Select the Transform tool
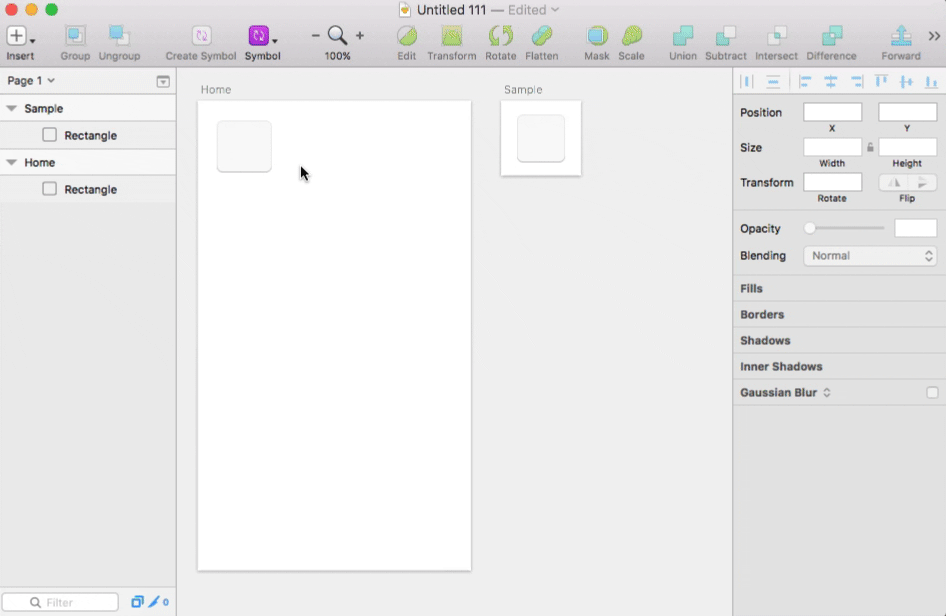This screenshot has width=946, height=616. pyautogui.click(x=452, y=37)
